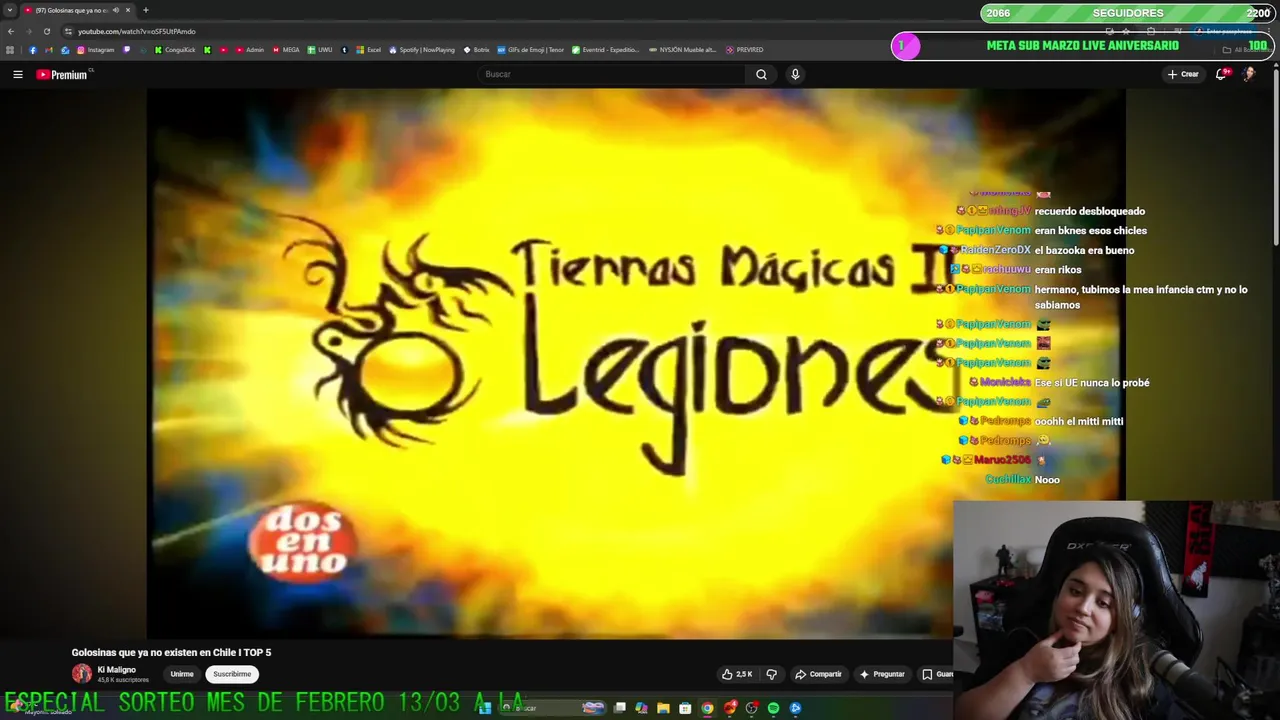Open OBS Studio from the taskbar
The height and width of the screenshot is (720, 1280).
[751, 708]
